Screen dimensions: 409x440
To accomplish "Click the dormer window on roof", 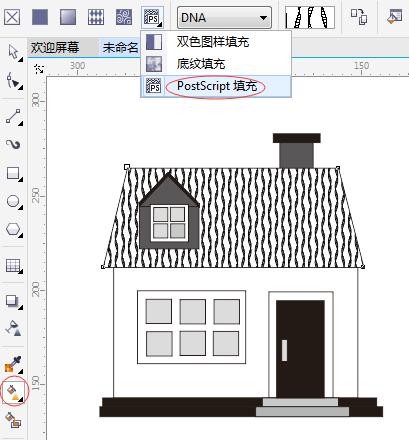I will tap(169, 223).
